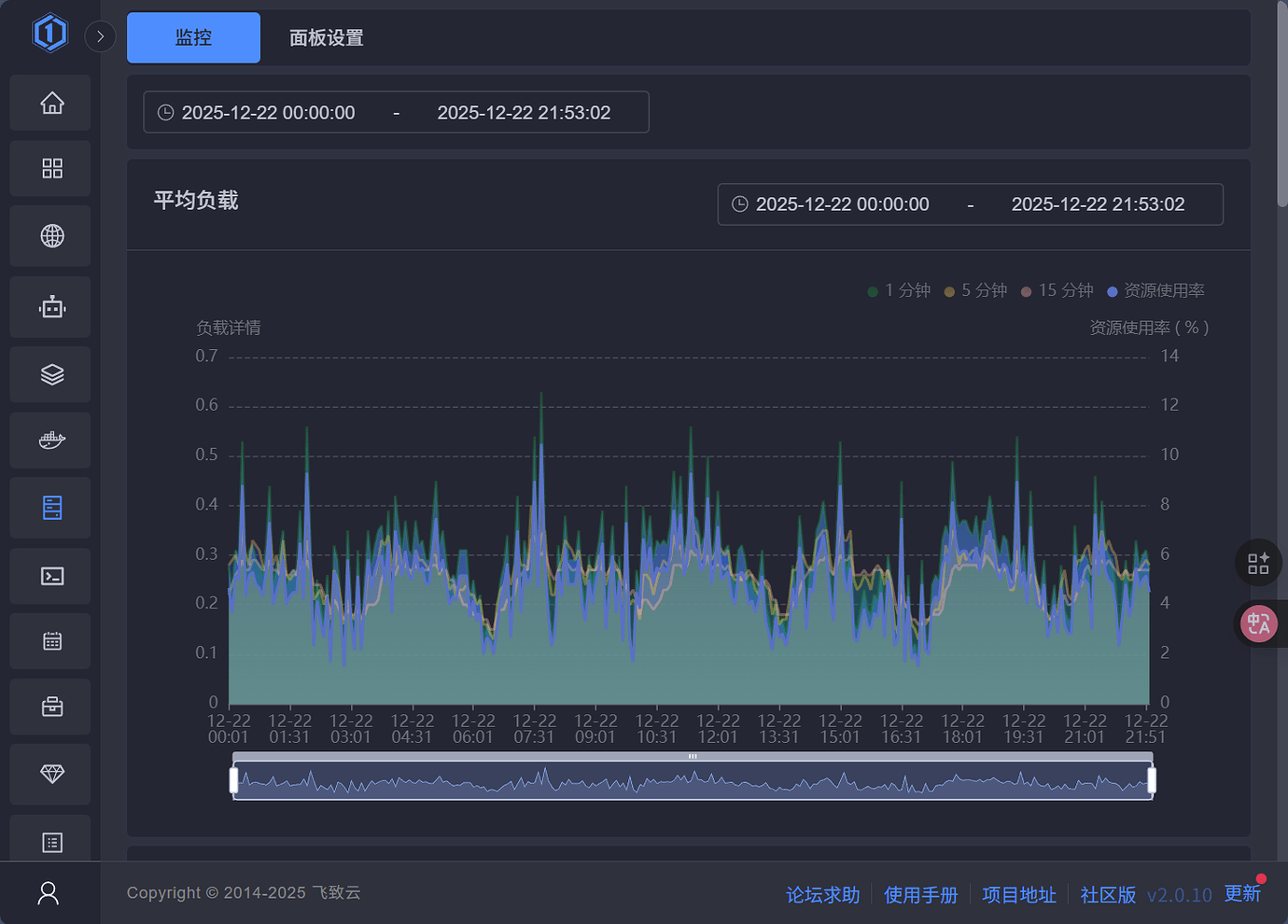Screen dimensions: 1288x924
Task: Click the floating translate language icon
Action: 1259,623
